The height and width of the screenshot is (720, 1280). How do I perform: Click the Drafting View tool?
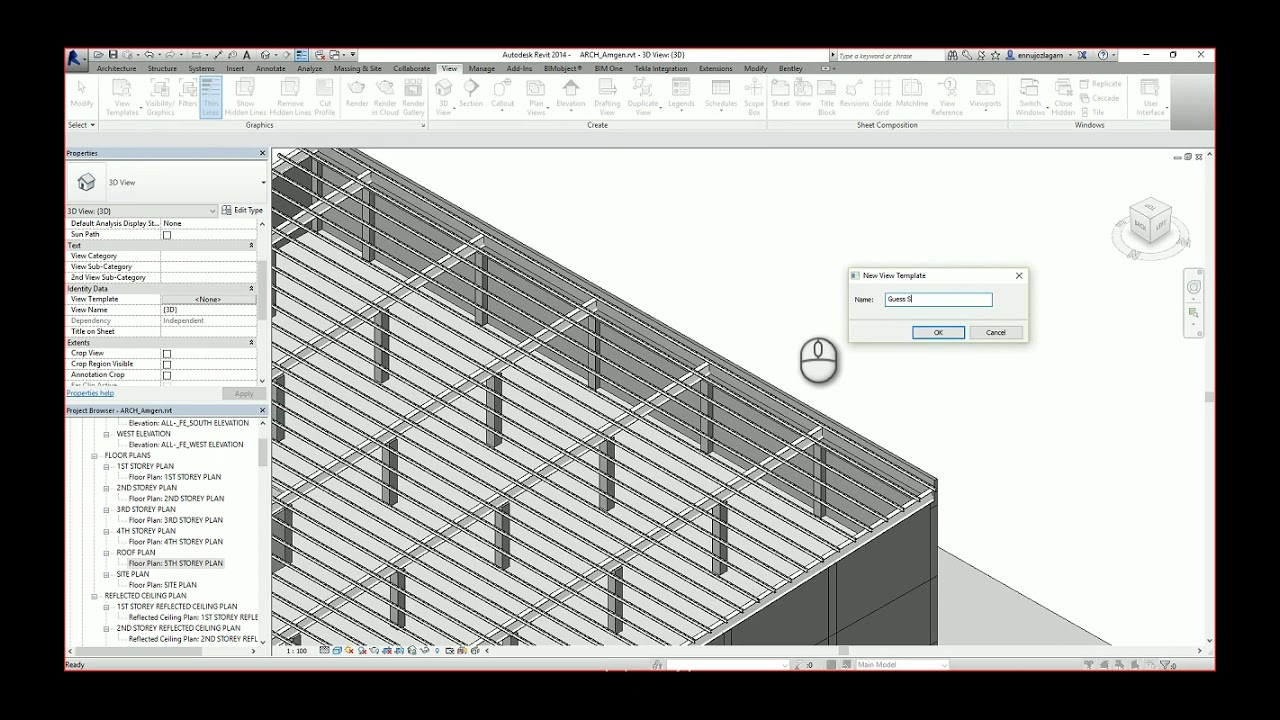click(x=607, y=98)
